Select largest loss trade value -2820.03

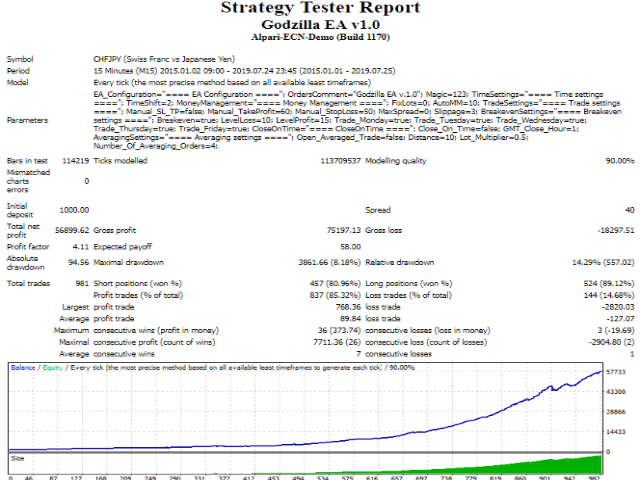[x=618, y=307]
